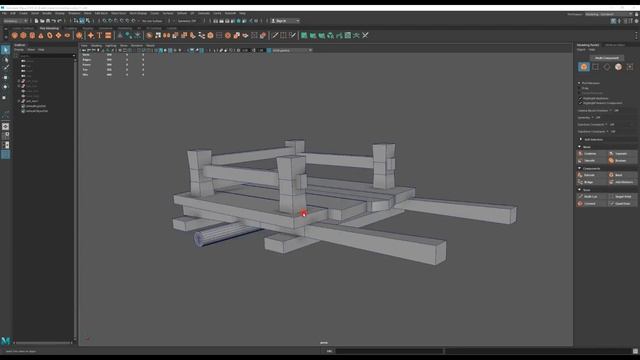Select the Tweak/Marquee radio option

[x=580, y=93]
